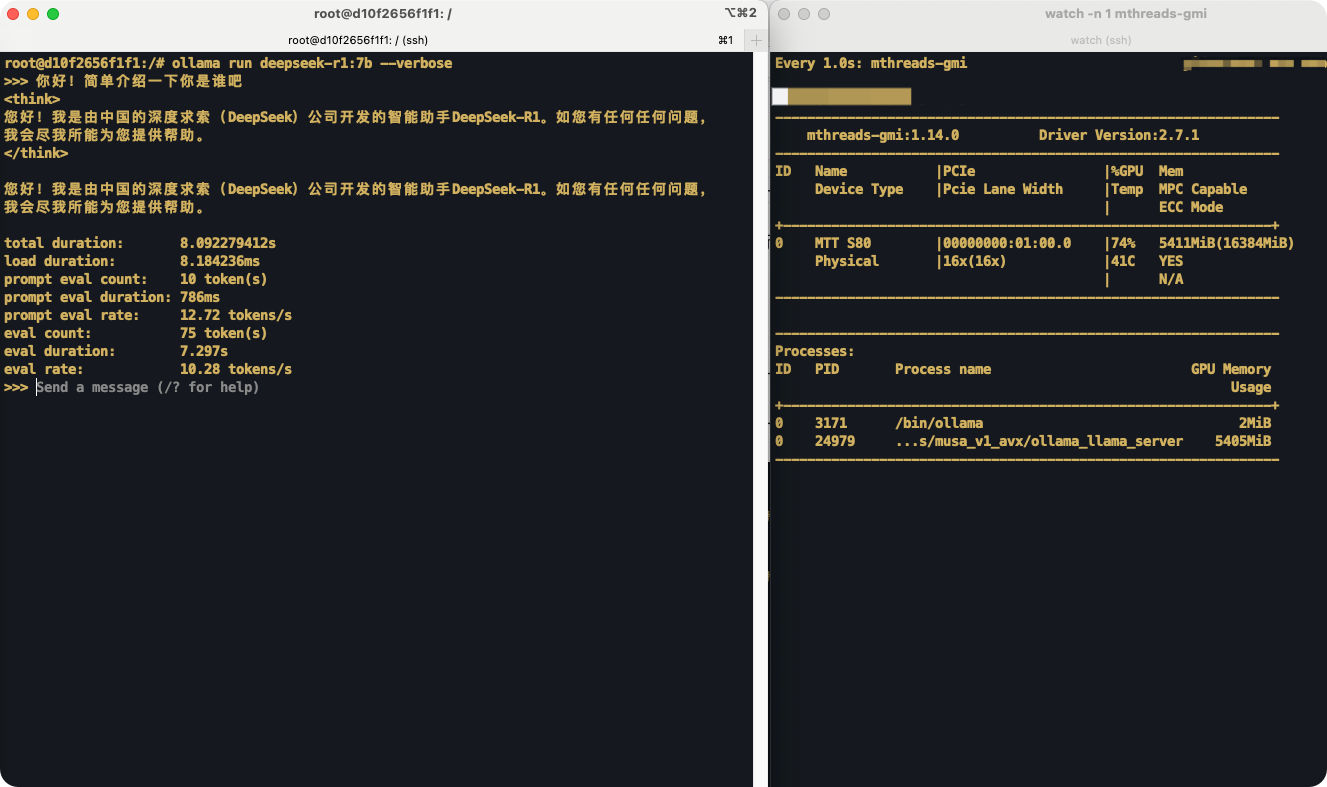Click the prompt eval duration 786ms
This screenshot has width=1327, height=787.
tap(200, 297)
